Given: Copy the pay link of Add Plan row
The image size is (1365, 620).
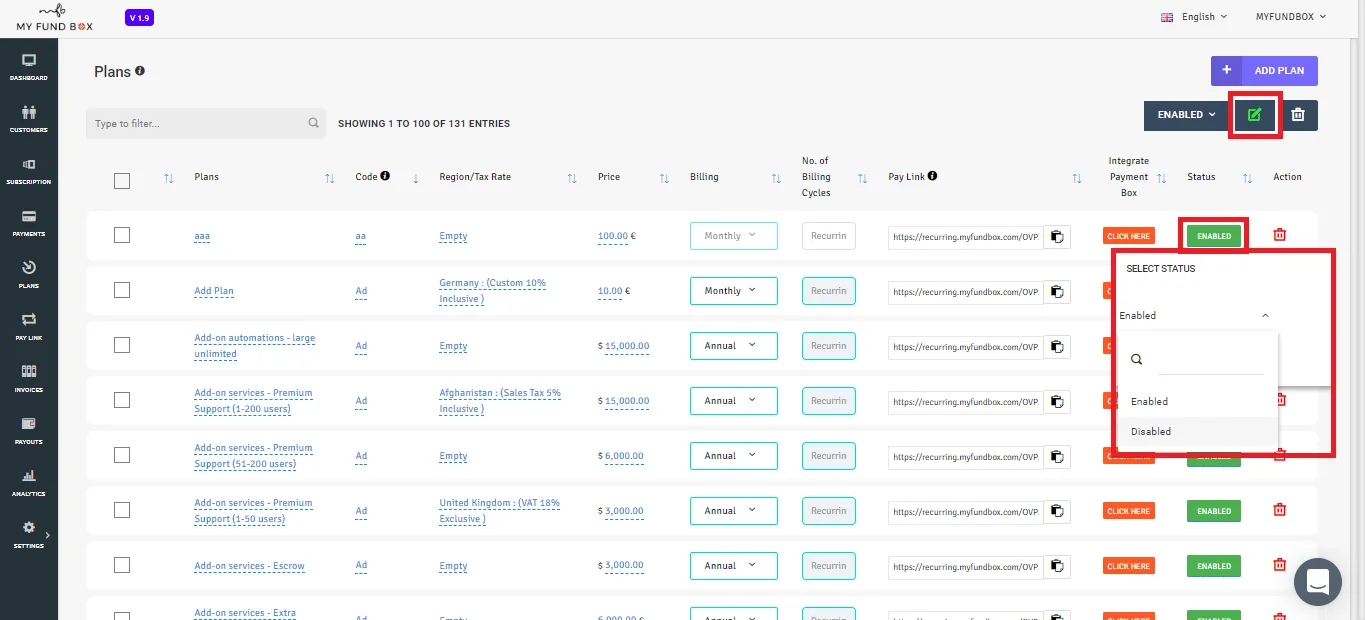Looking at the screenshot, I should [x=1057, y=291].
